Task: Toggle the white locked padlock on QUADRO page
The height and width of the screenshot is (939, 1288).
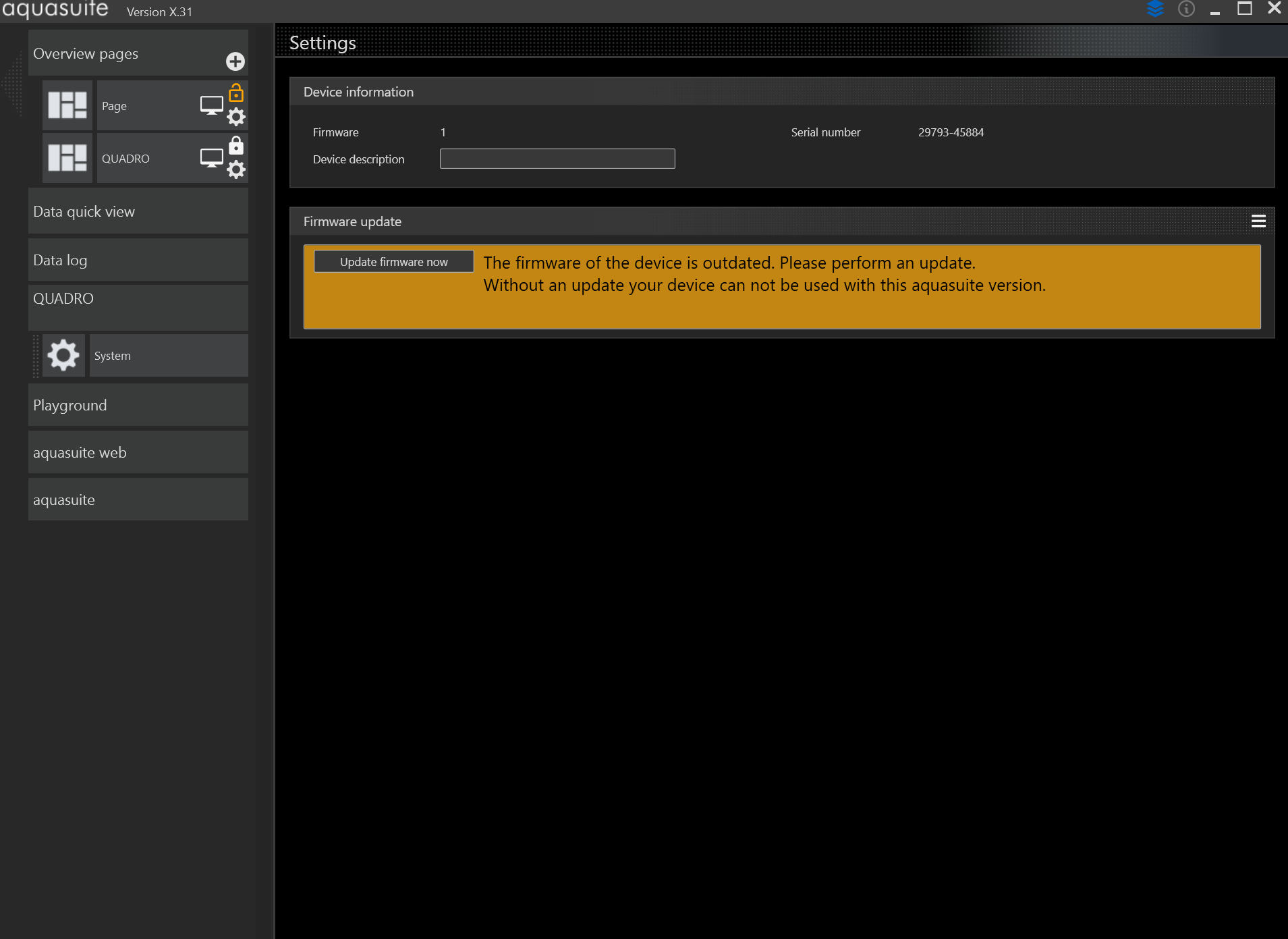Action: coord(236,145)
